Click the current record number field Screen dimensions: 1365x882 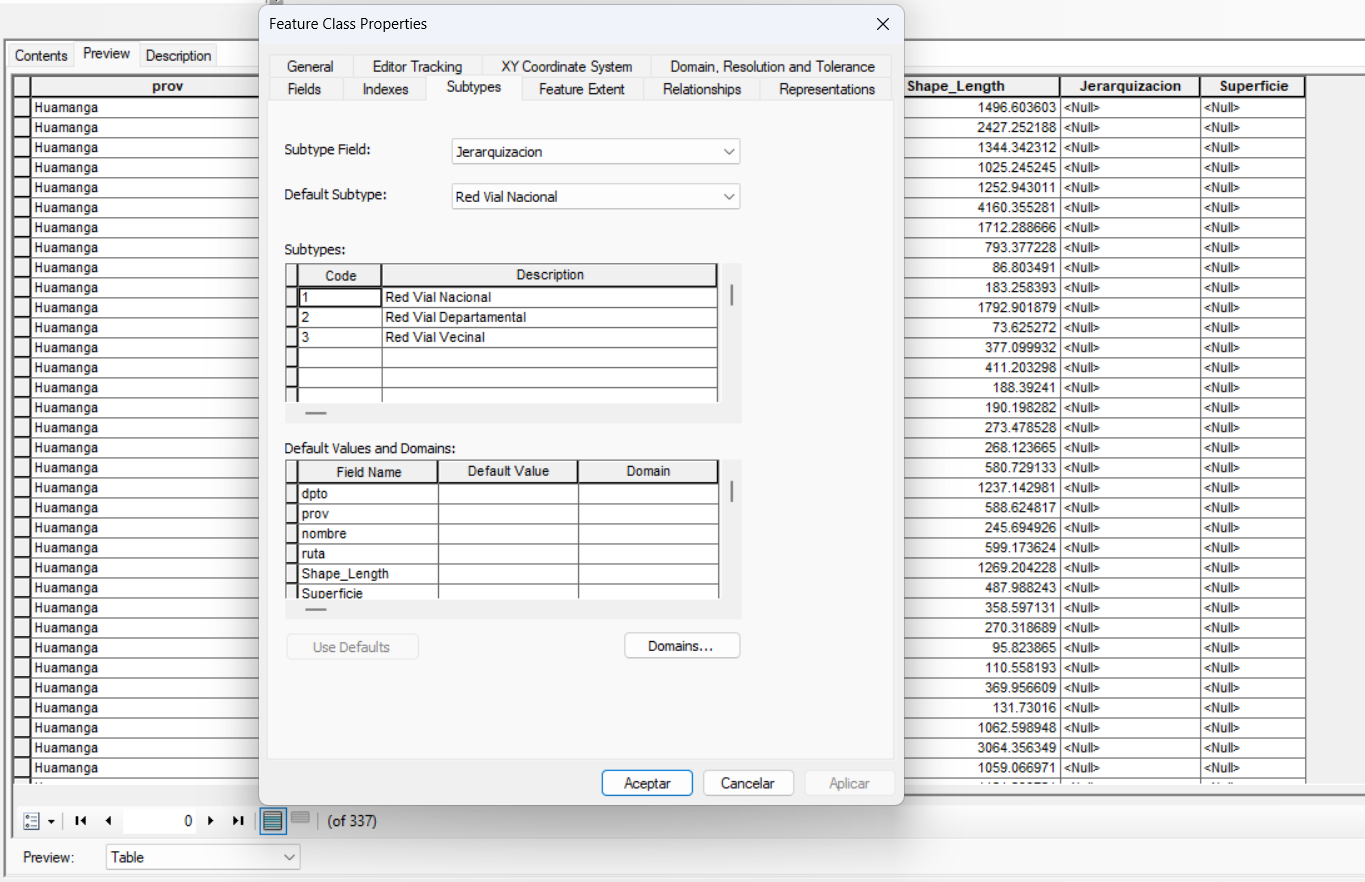pos(158,821)
